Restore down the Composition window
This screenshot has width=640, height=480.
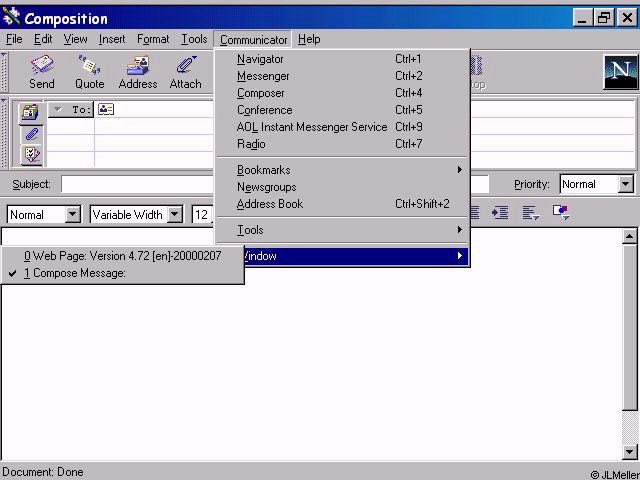(604, 18)
